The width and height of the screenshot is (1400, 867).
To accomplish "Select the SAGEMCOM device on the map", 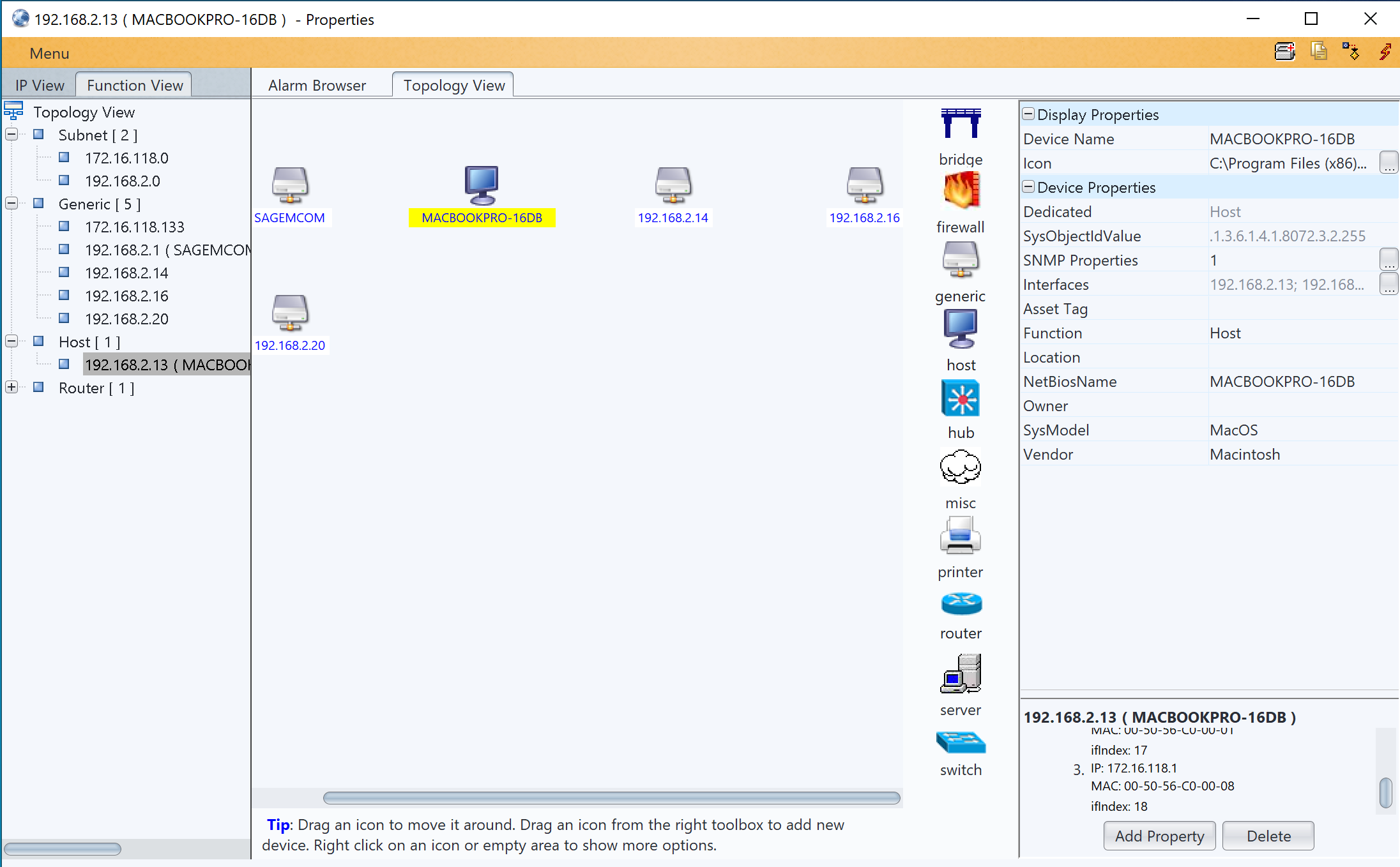I will [290, 186].
